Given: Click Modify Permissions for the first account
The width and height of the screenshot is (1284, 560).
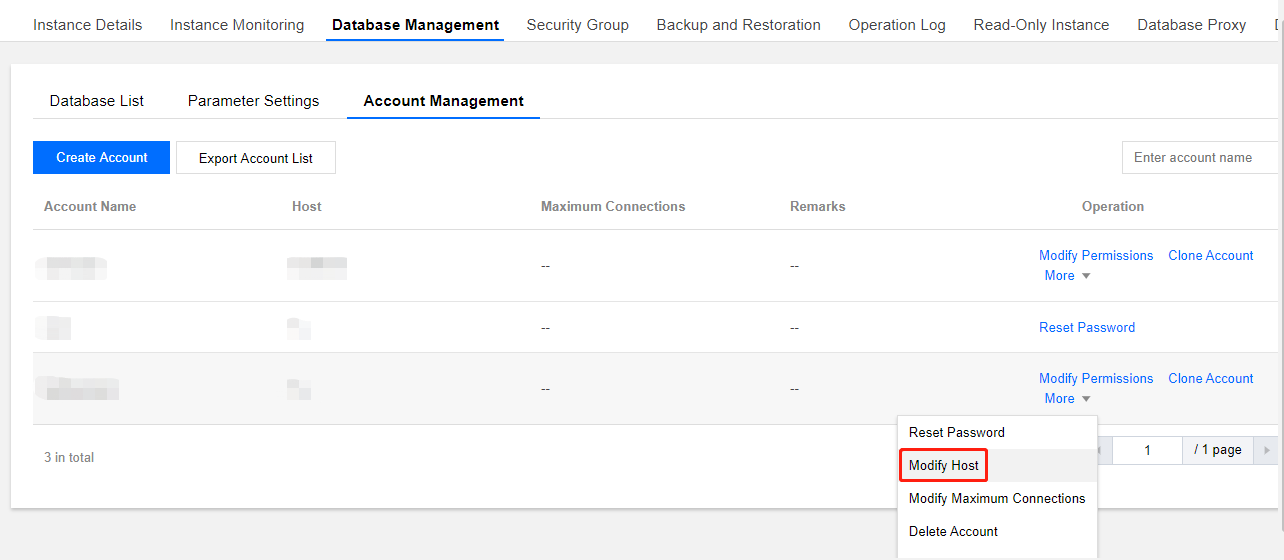Looking at the screenshot, I should click(1096, 256).
